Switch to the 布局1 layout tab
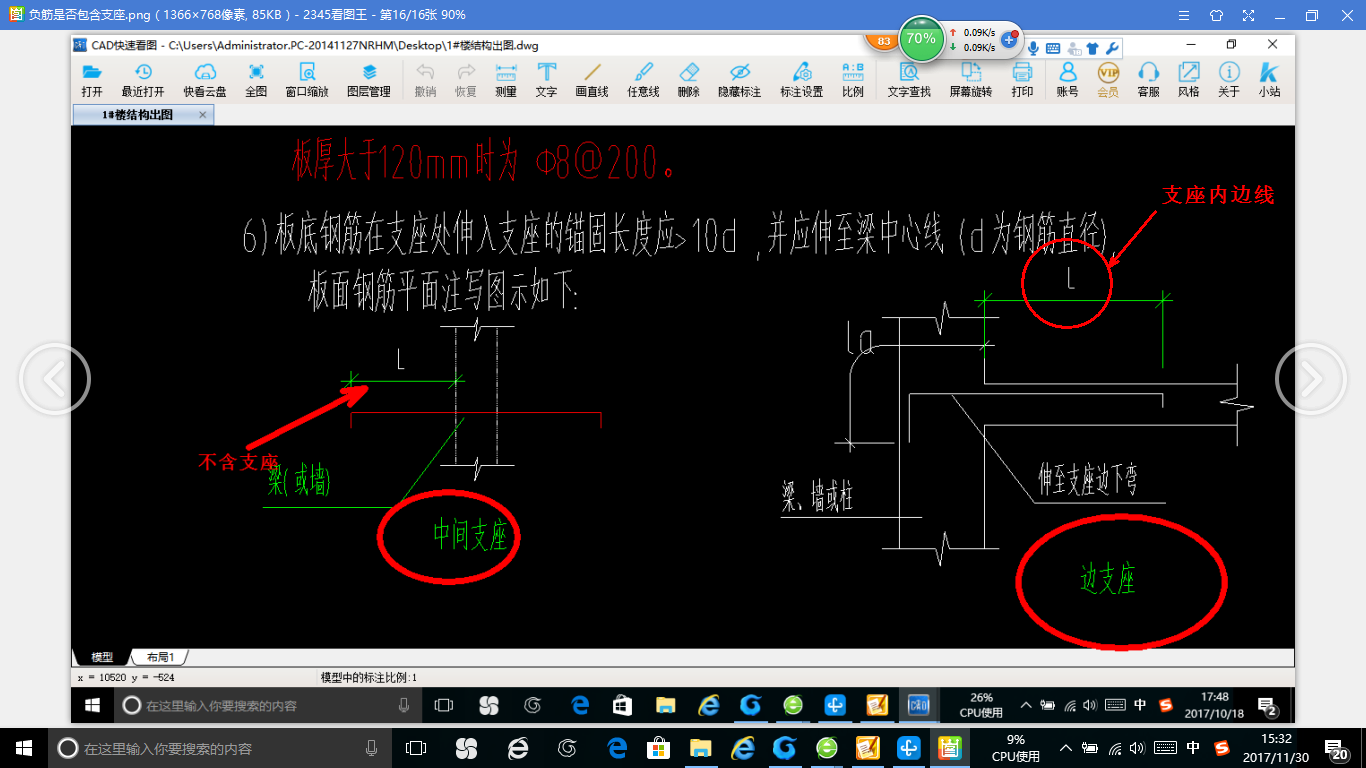Image resolution: width=1366 pixels, height=768 pixels. tap(160, 657)
